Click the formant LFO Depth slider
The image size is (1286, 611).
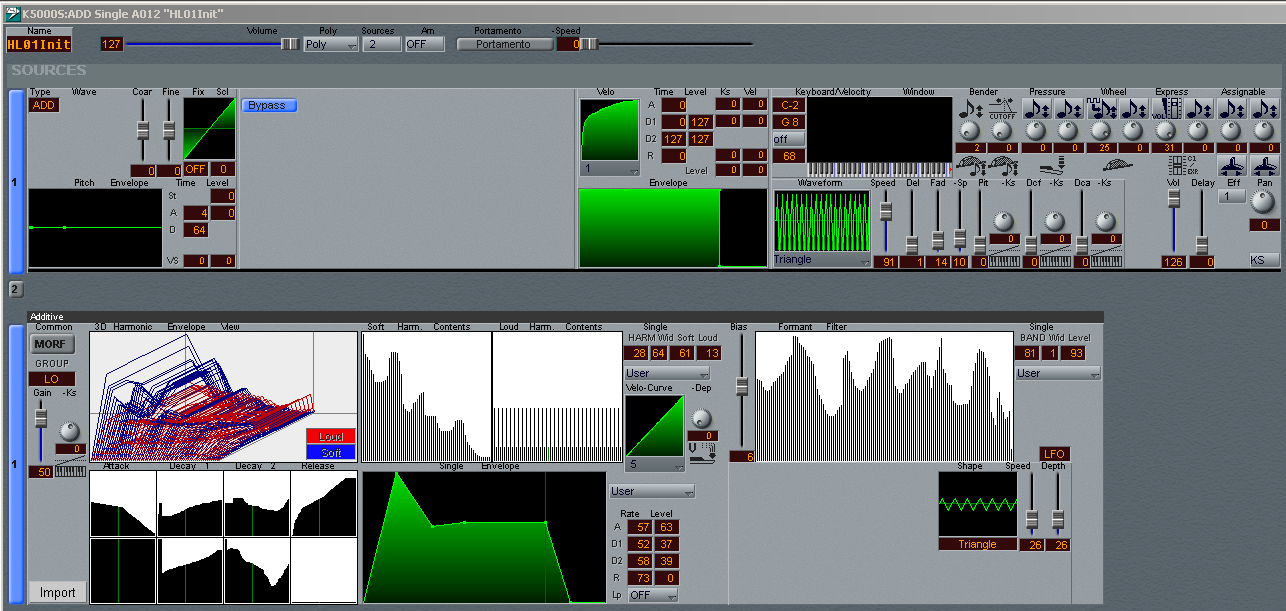tap(1057, 518)
